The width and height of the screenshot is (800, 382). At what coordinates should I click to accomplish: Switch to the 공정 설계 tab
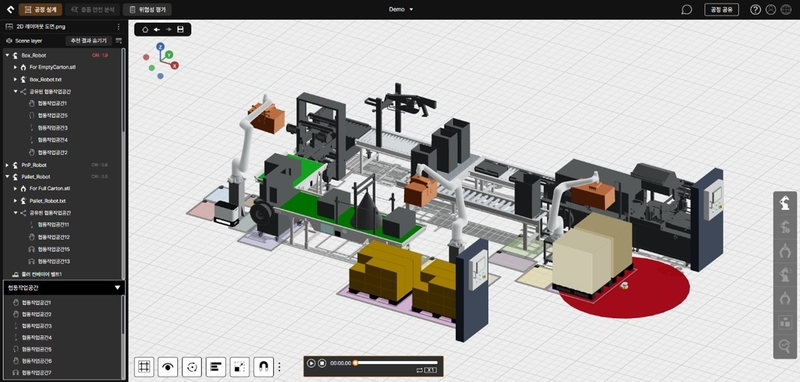[40, 10]
